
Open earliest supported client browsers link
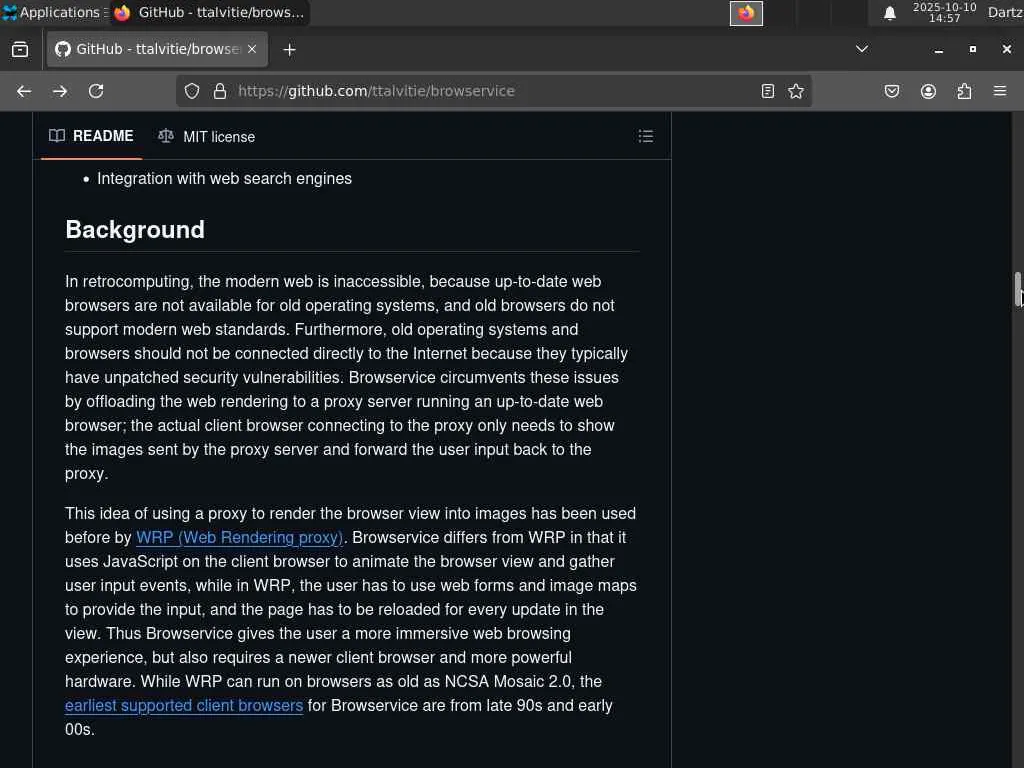pyautogui.click(x=184, y=705)
